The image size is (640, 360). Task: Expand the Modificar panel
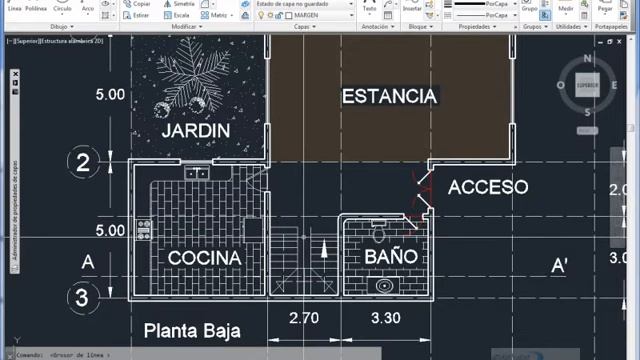click(x=187, y=27)
